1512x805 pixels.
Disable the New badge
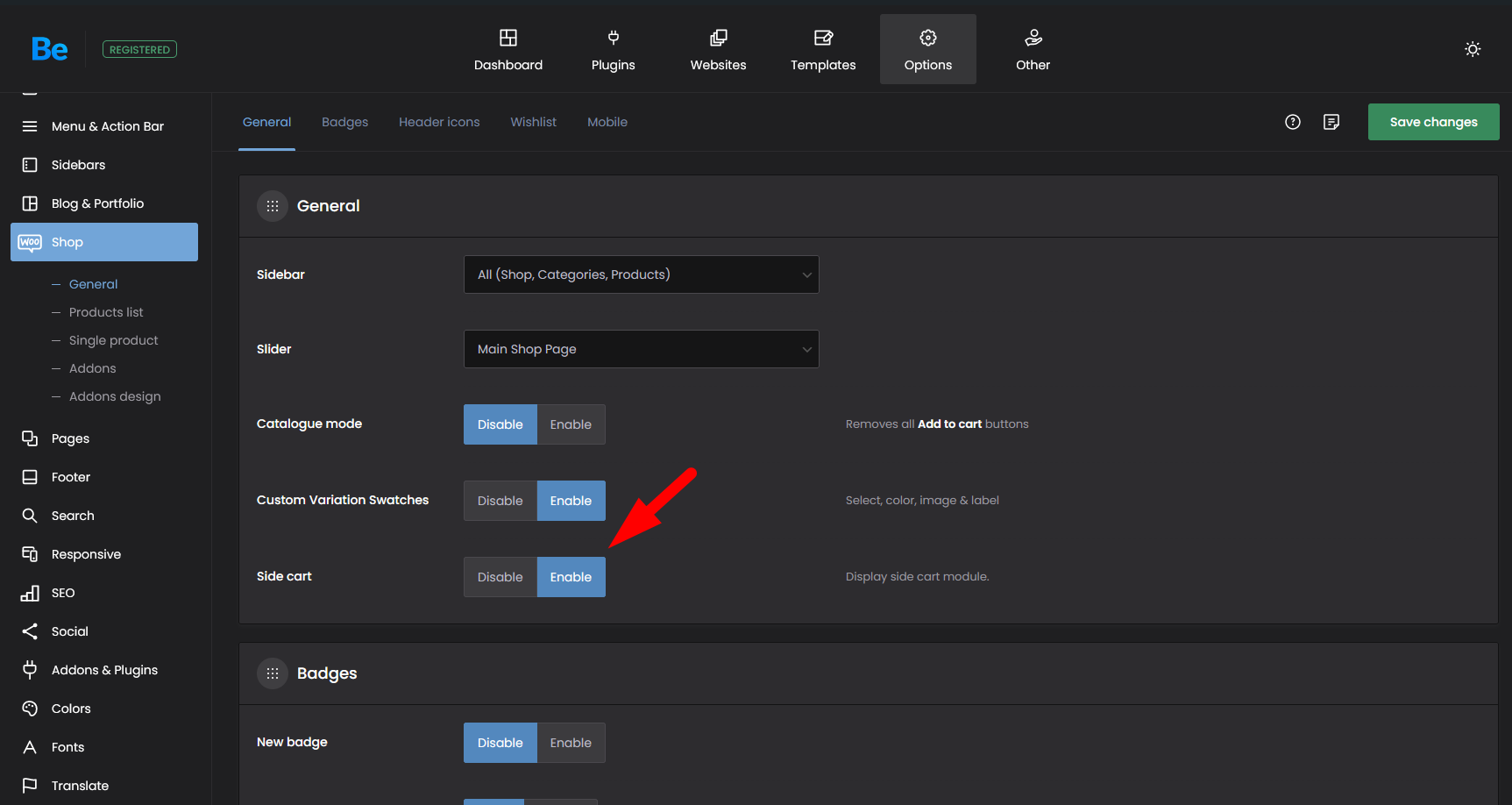pyautogui.click(x=500, y=743)
